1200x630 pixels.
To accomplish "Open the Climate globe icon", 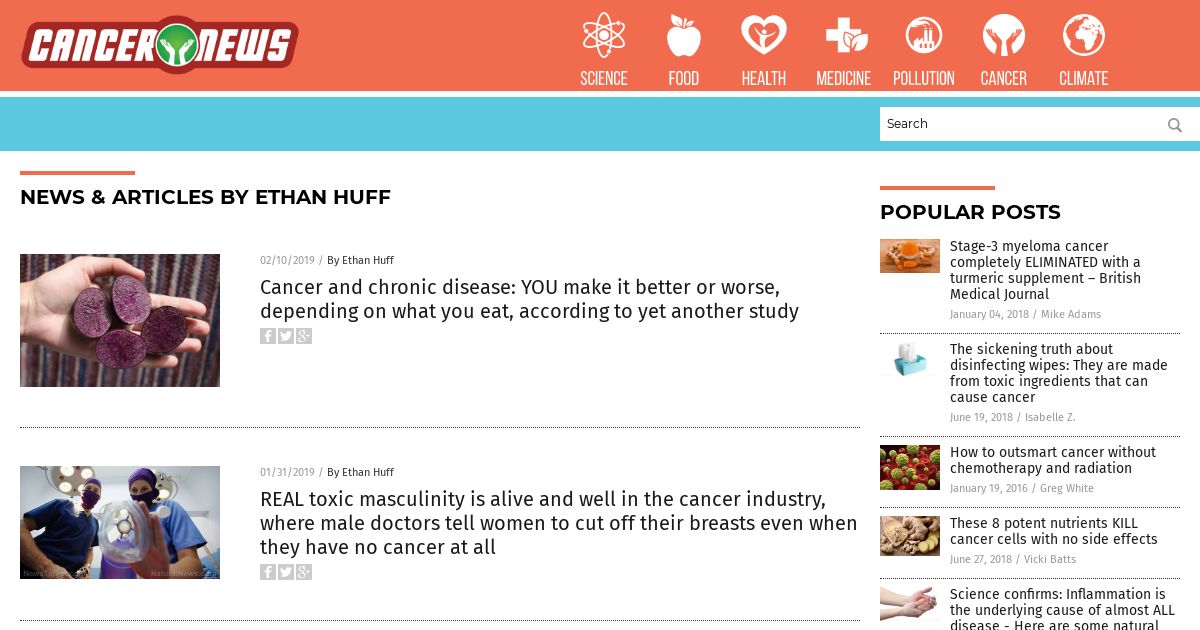I will click(x=1084, y=35).
